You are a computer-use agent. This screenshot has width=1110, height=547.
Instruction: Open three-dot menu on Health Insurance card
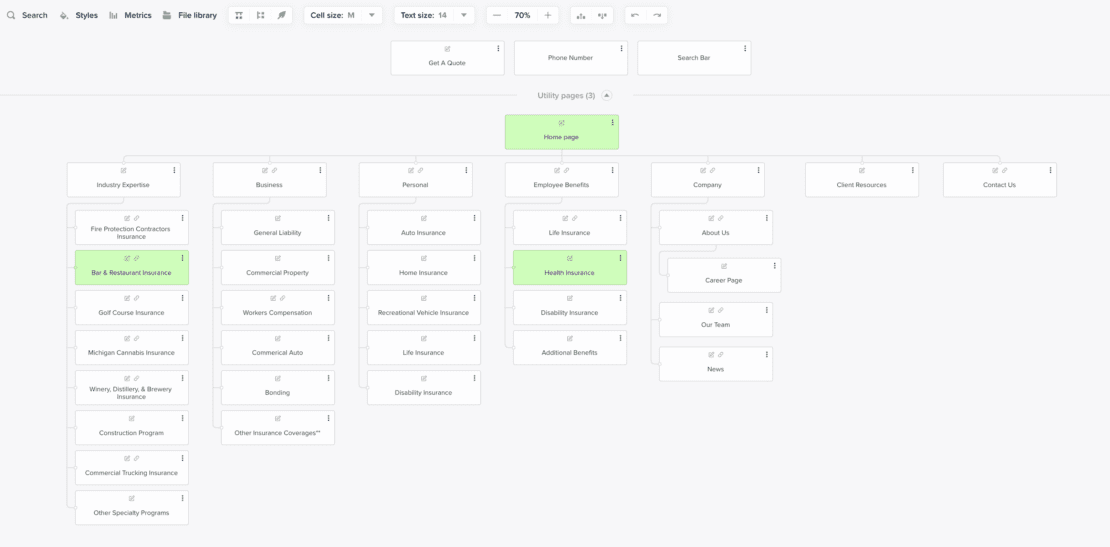pyautogui.click(x=621, y=258)
